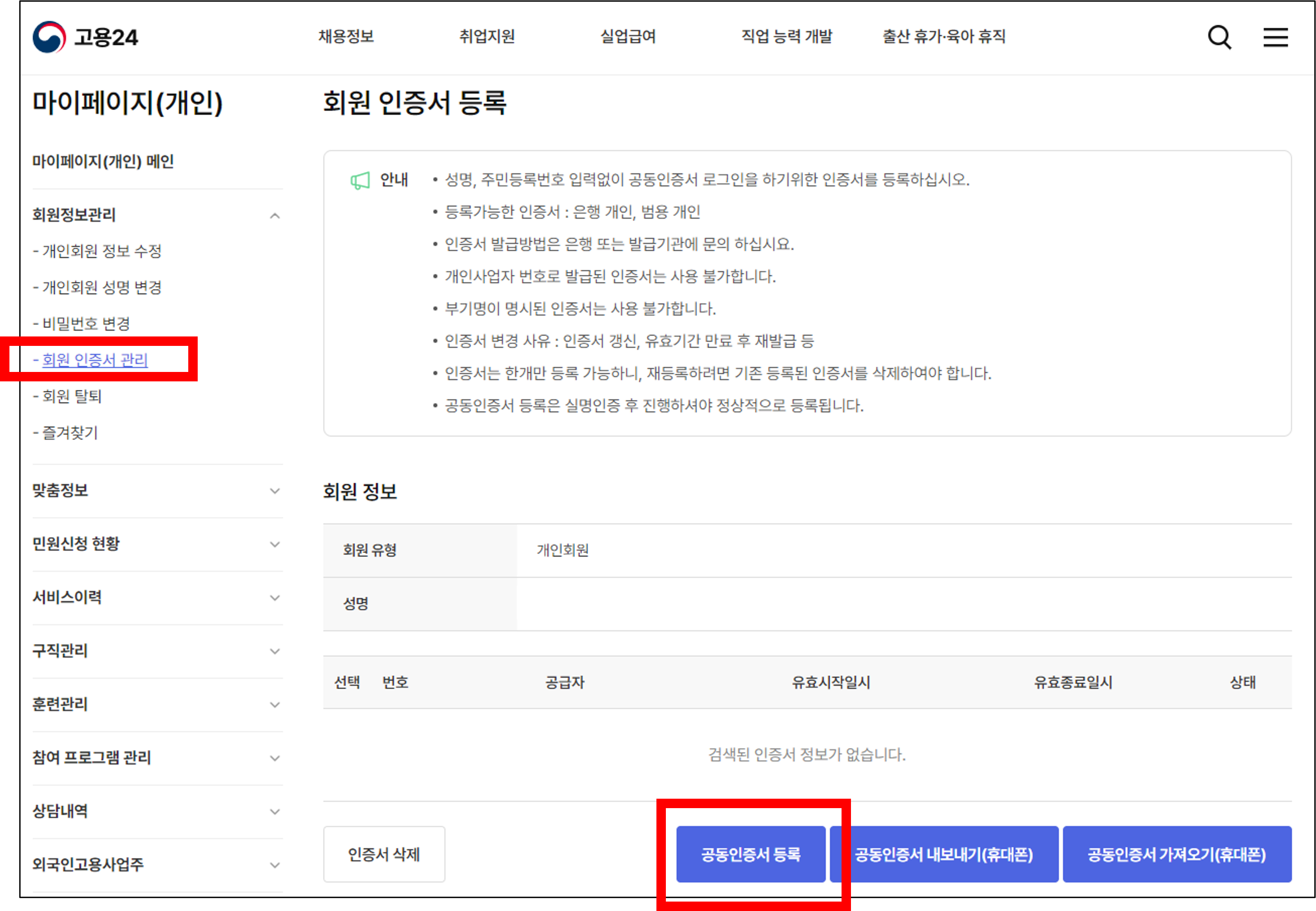Screen dimensions: 1316x911
Task: Open the 실업급여 top menu
Action: click(628, 36)
